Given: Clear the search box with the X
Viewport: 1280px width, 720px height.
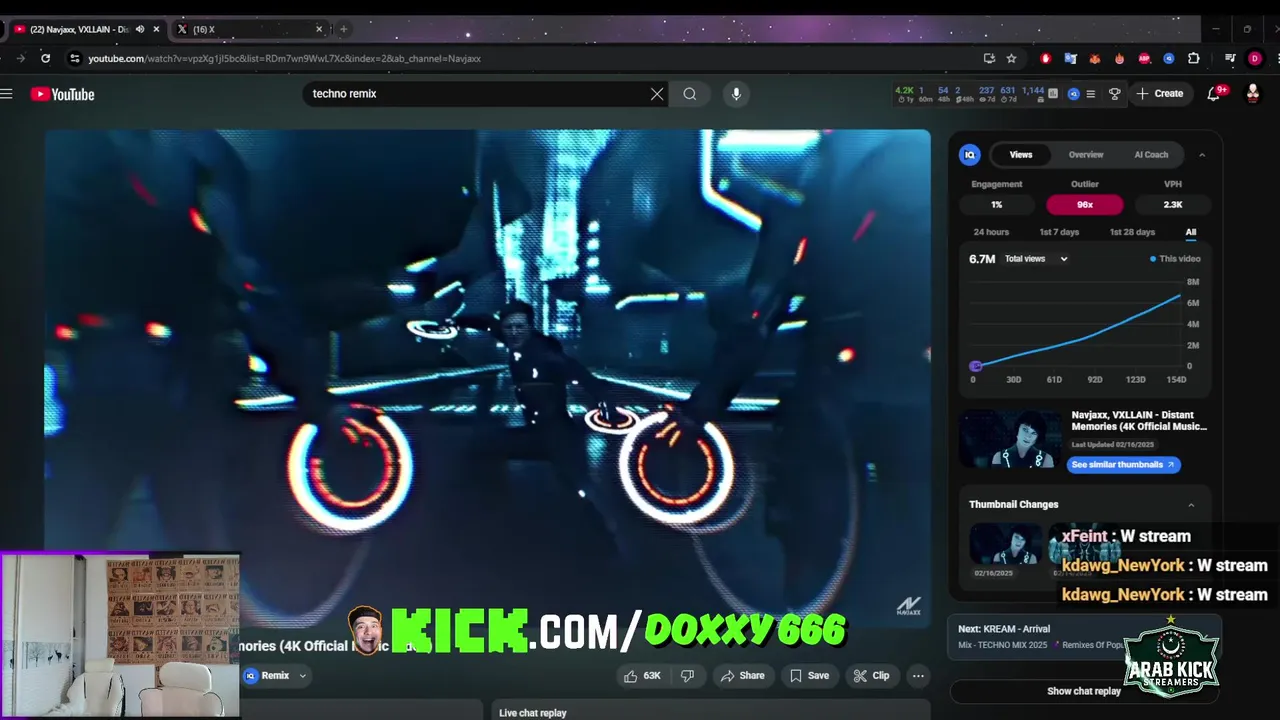Looking at the screenshot, I should (x=657, y=94).
